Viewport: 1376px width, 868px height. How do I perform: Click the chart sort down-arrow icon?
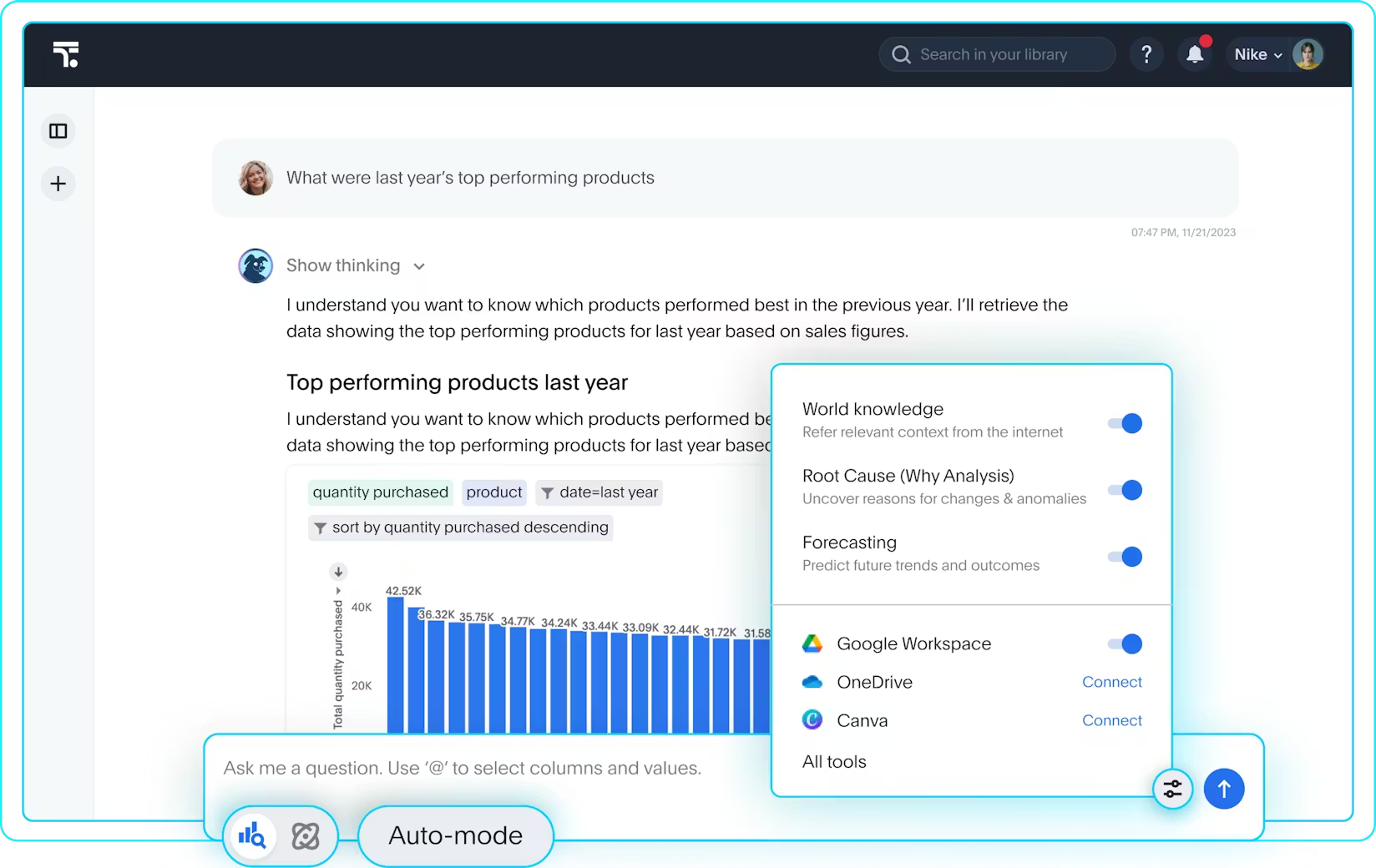338,572
